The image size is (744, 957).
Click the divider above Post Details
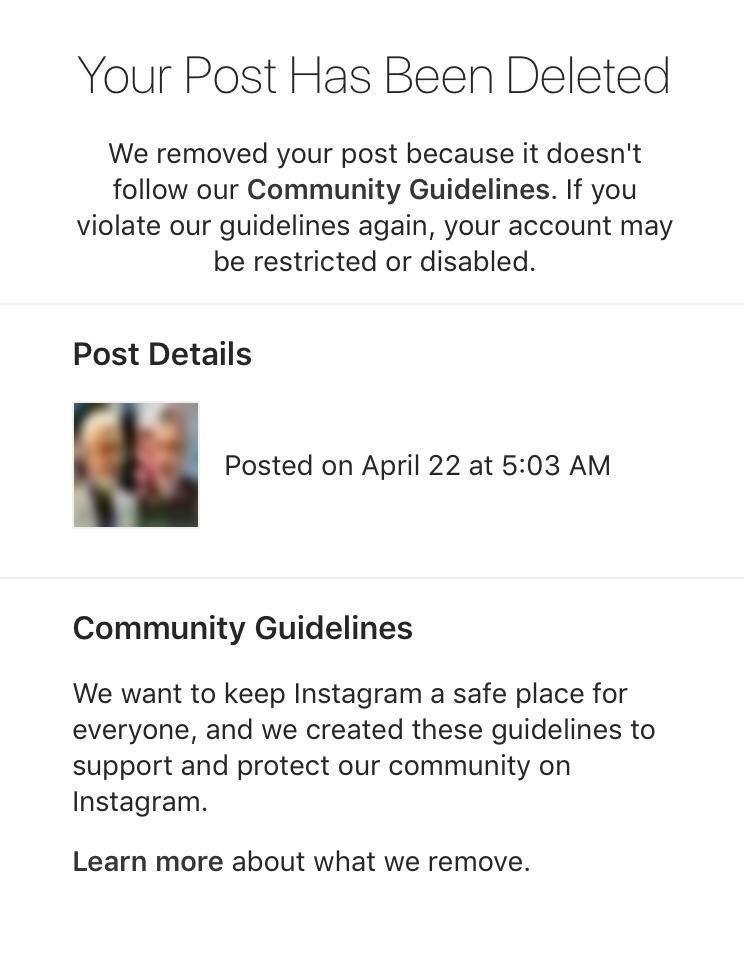coord(372,303)
